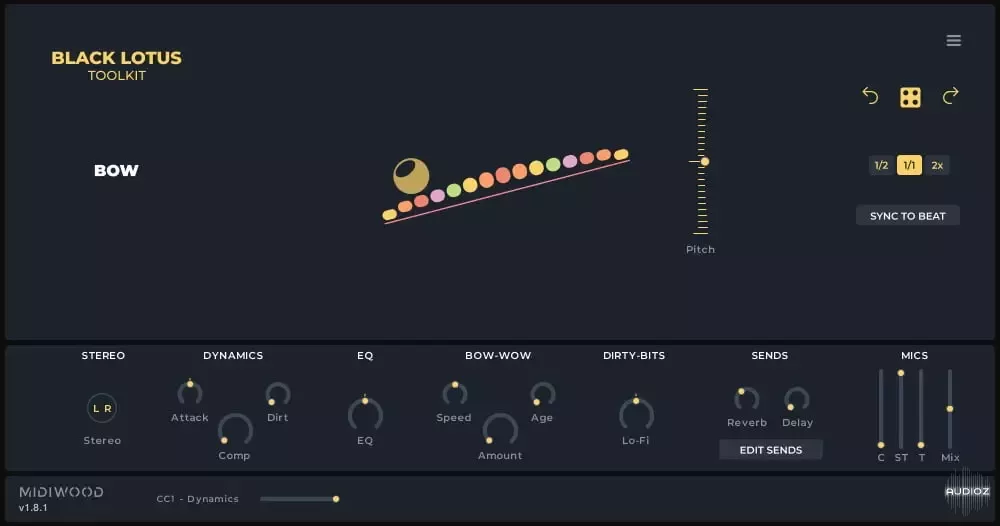Open EDIT SENDS
This screenshot has height=526, width=1000.
pos(770,450)
